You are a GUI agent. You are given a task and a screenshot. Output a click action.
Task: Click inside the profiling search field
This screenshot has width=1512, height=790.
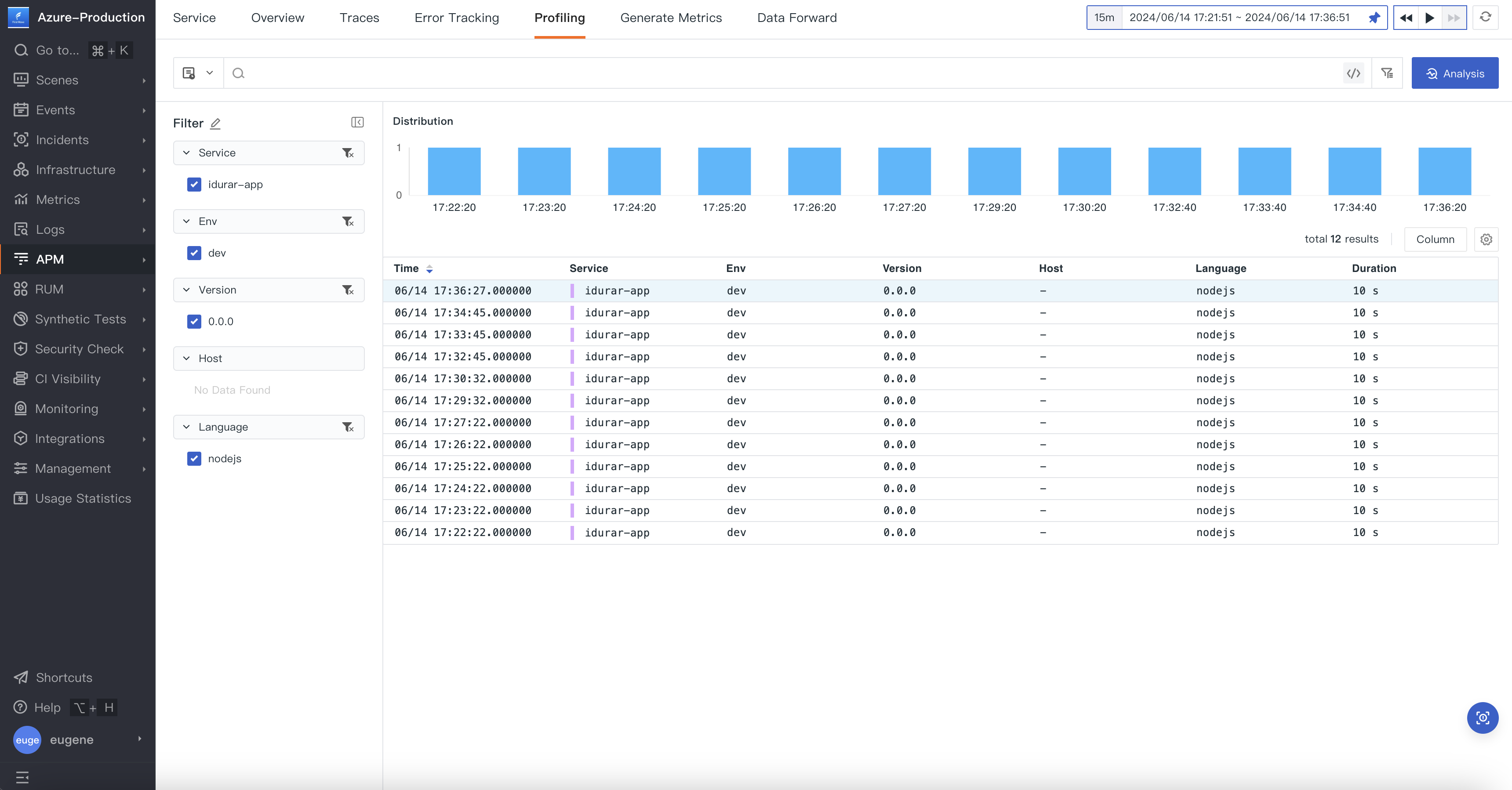click(784, 73)
